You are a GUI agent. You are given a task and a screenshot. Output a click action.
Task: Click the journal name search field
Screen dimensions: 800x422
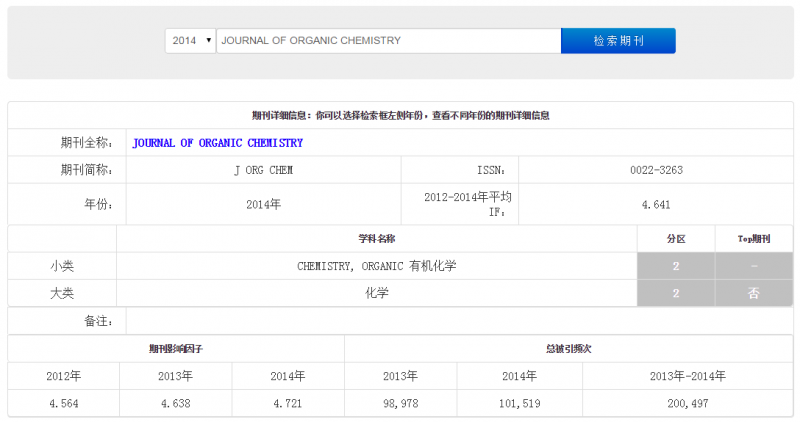pos(389,41)
